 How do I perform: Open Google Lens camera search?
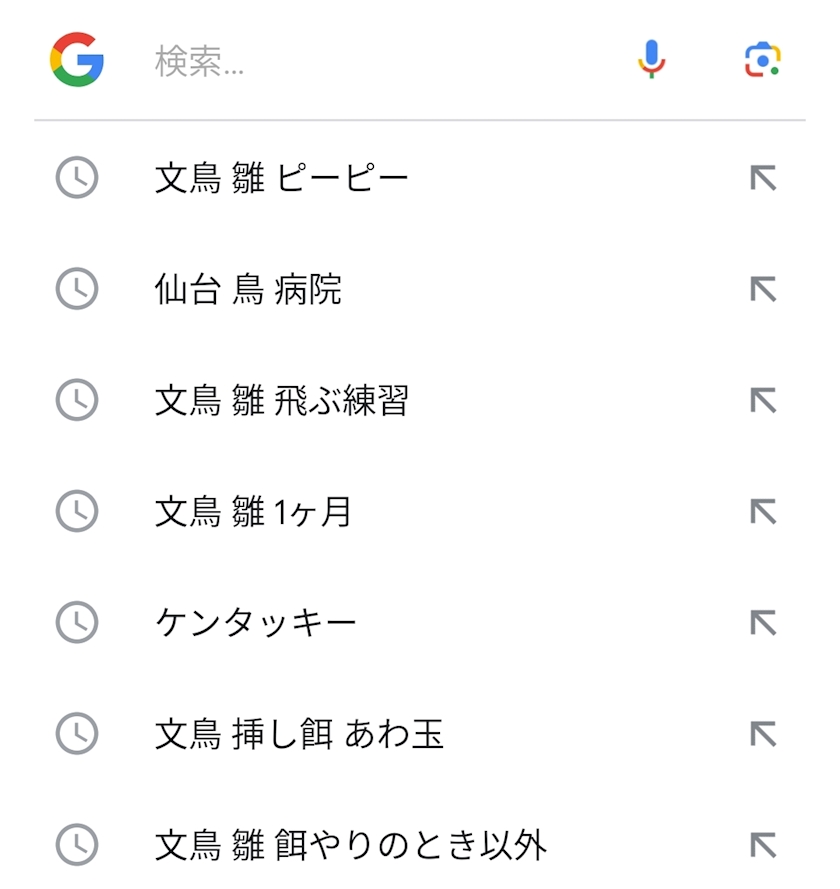(762, 59)
